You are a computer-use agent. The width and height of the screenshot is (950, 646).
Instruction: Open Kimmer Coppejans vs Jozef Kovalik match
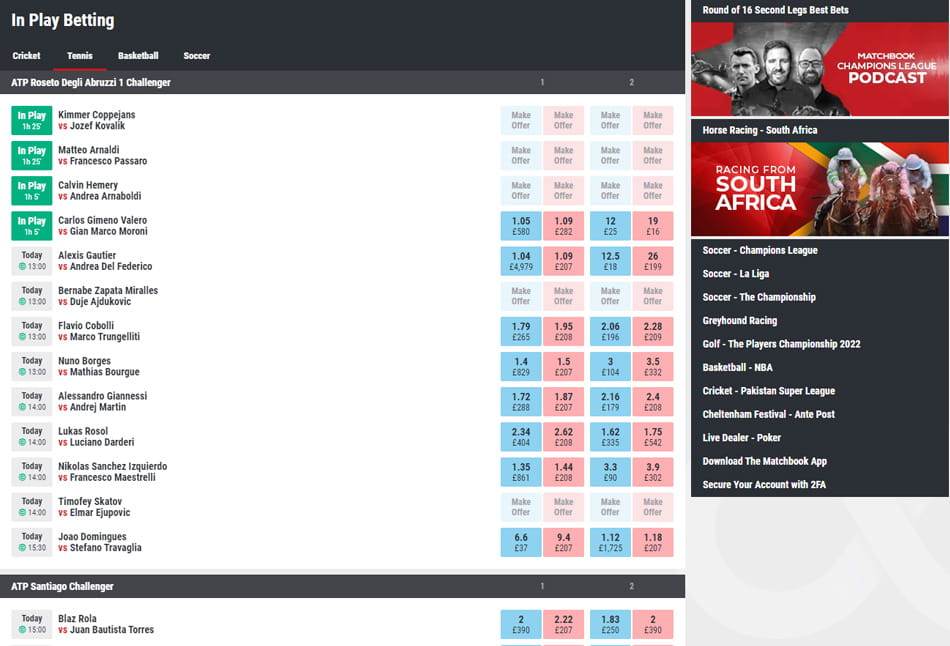tap(96, 120)
